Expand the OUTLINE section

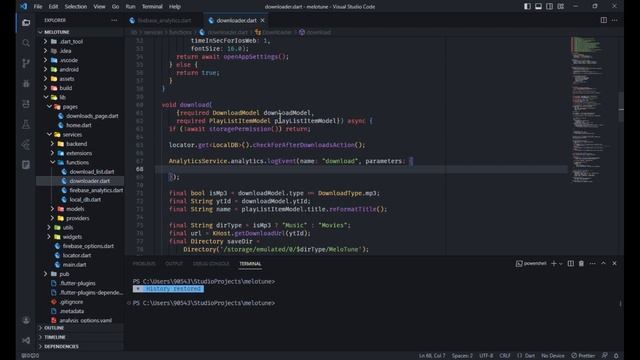click(80, 328)
